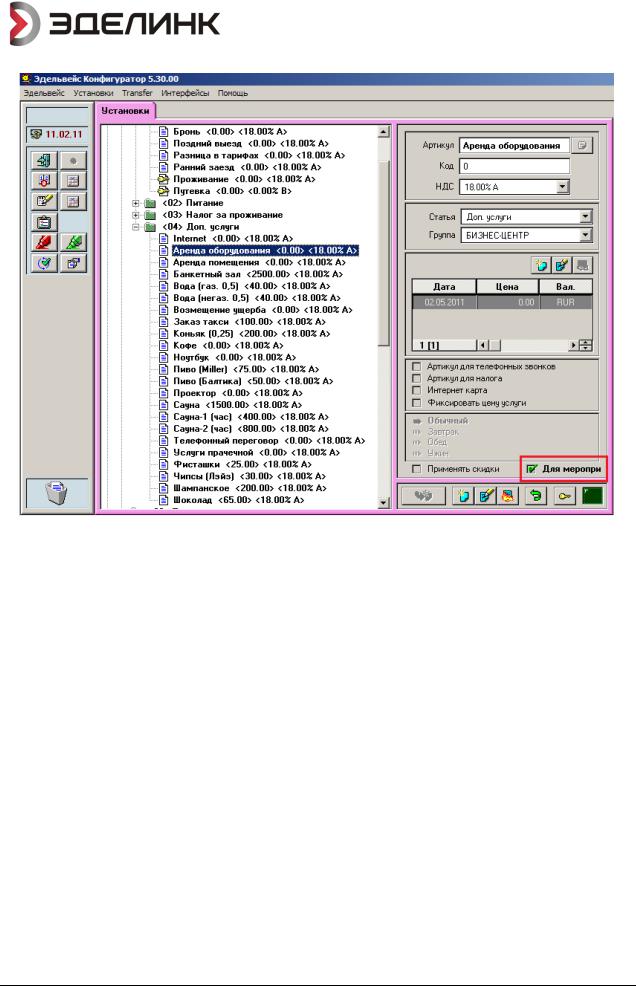Collapse the <04> Доп. услуги folder
Screen dimensions: 636x986
click(x=136, y=227)
